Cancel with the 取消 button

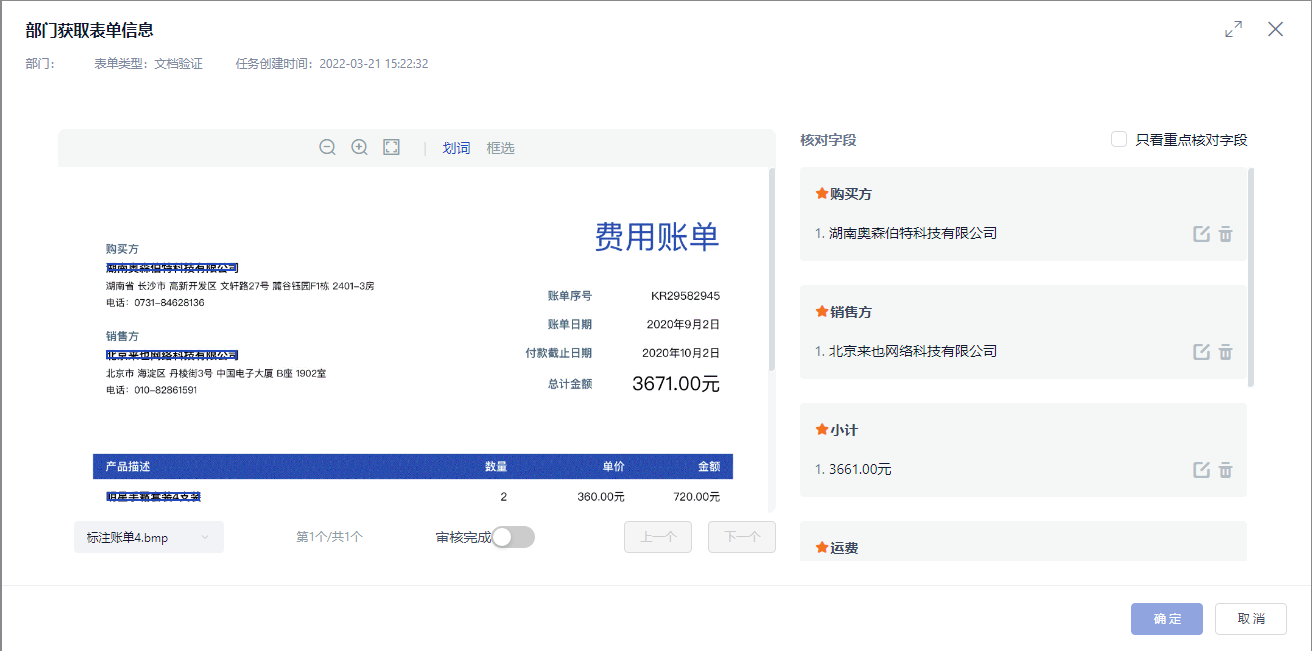[x=1251, y=619]
